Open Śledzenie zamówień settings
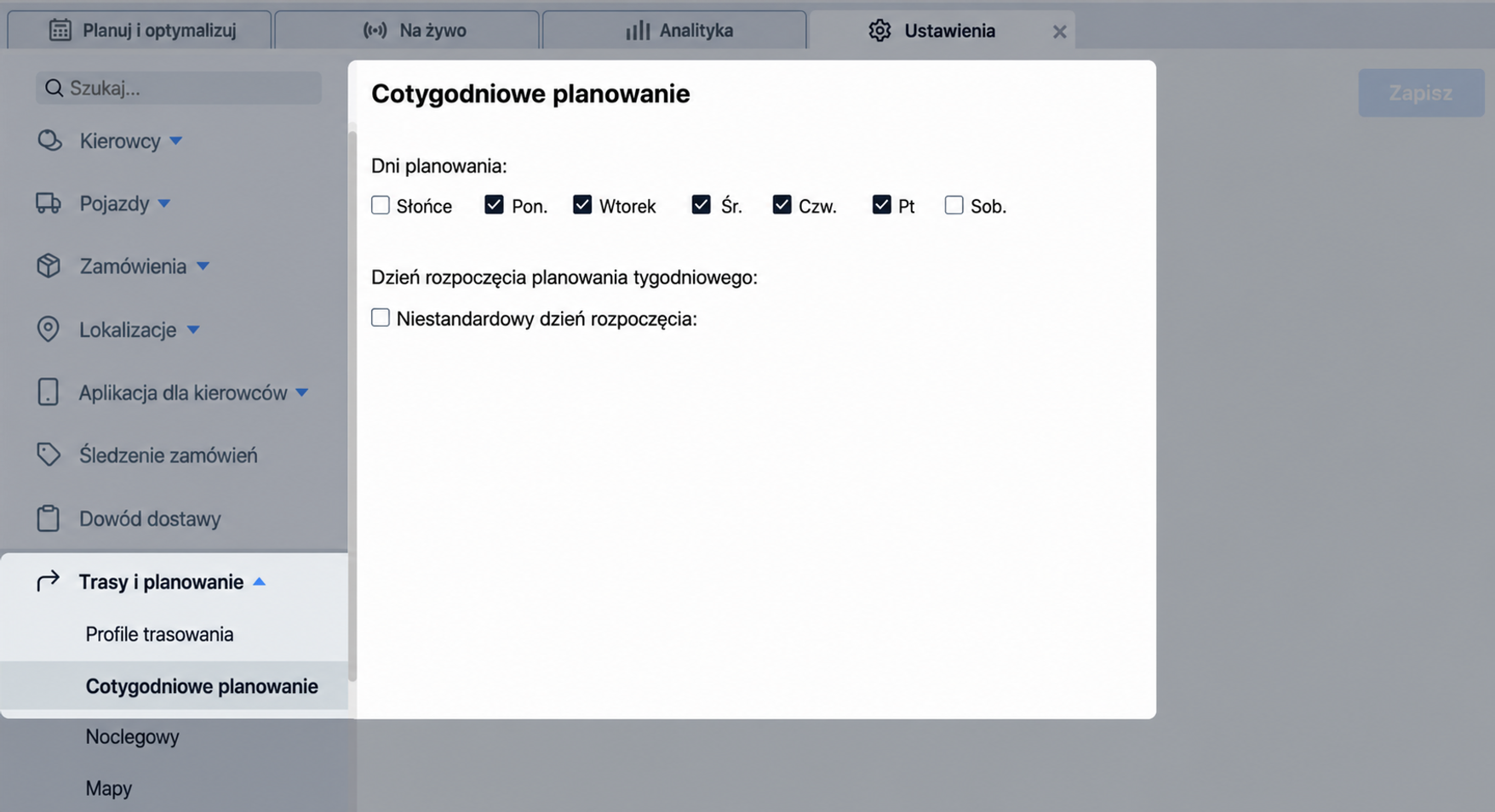The height and width of the screenshot is (812, 1495). tap(168, 455)
